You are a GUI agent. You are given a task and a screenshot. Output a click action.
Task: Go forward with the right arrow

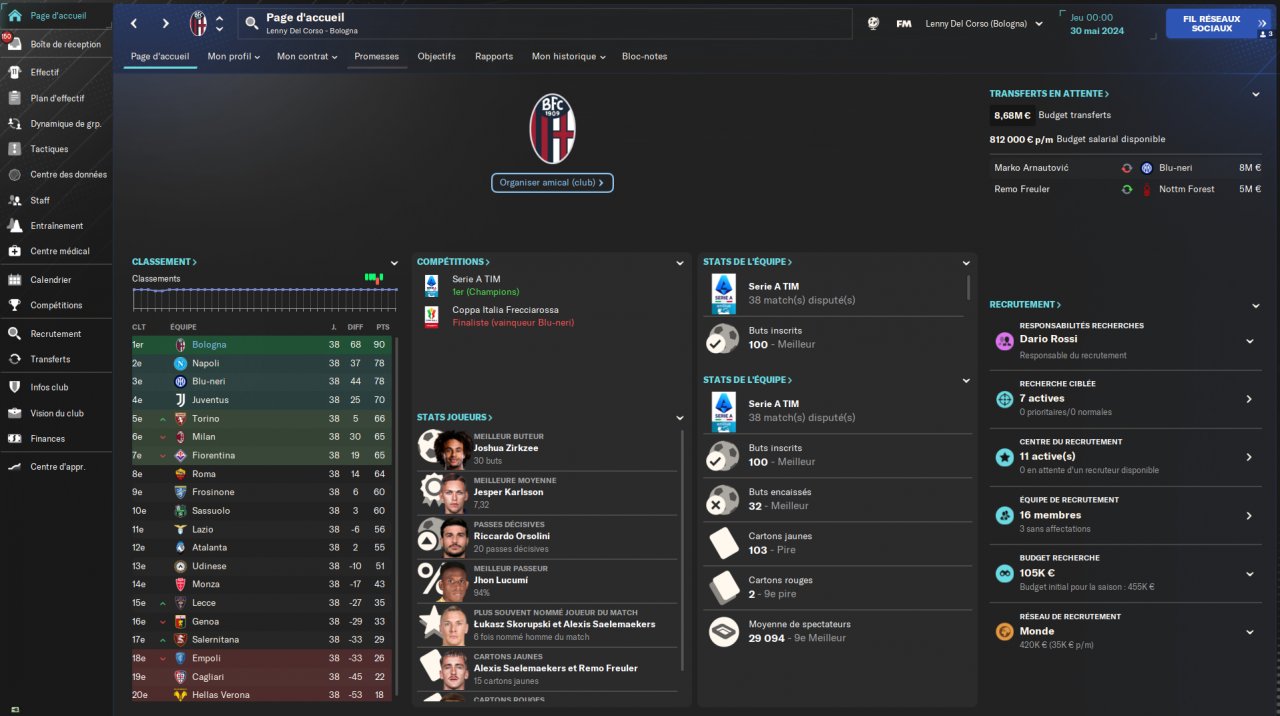166,24
